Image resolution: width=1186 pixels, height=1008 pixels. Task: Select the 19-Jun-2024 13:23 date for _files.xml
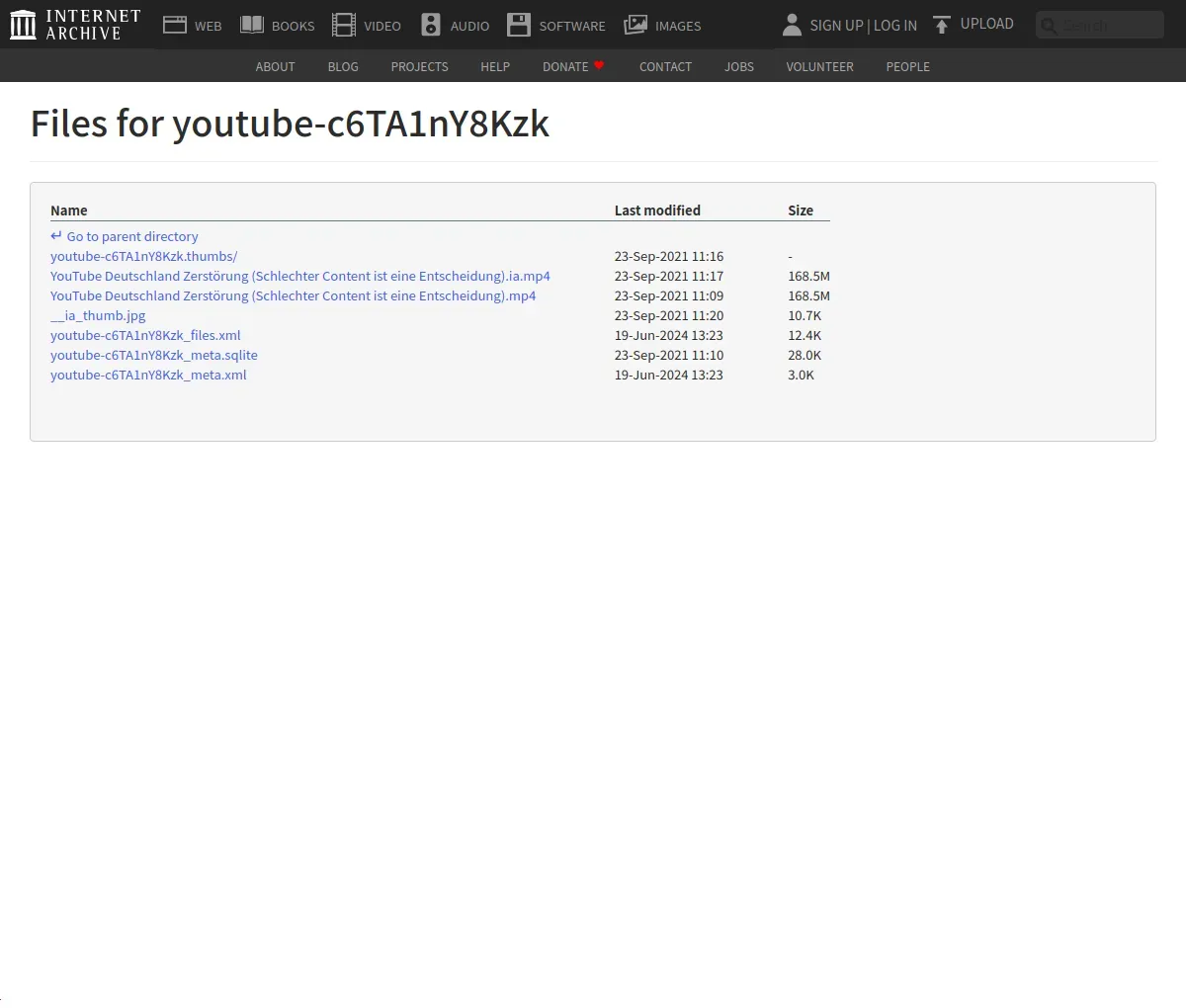click(669, 335)
